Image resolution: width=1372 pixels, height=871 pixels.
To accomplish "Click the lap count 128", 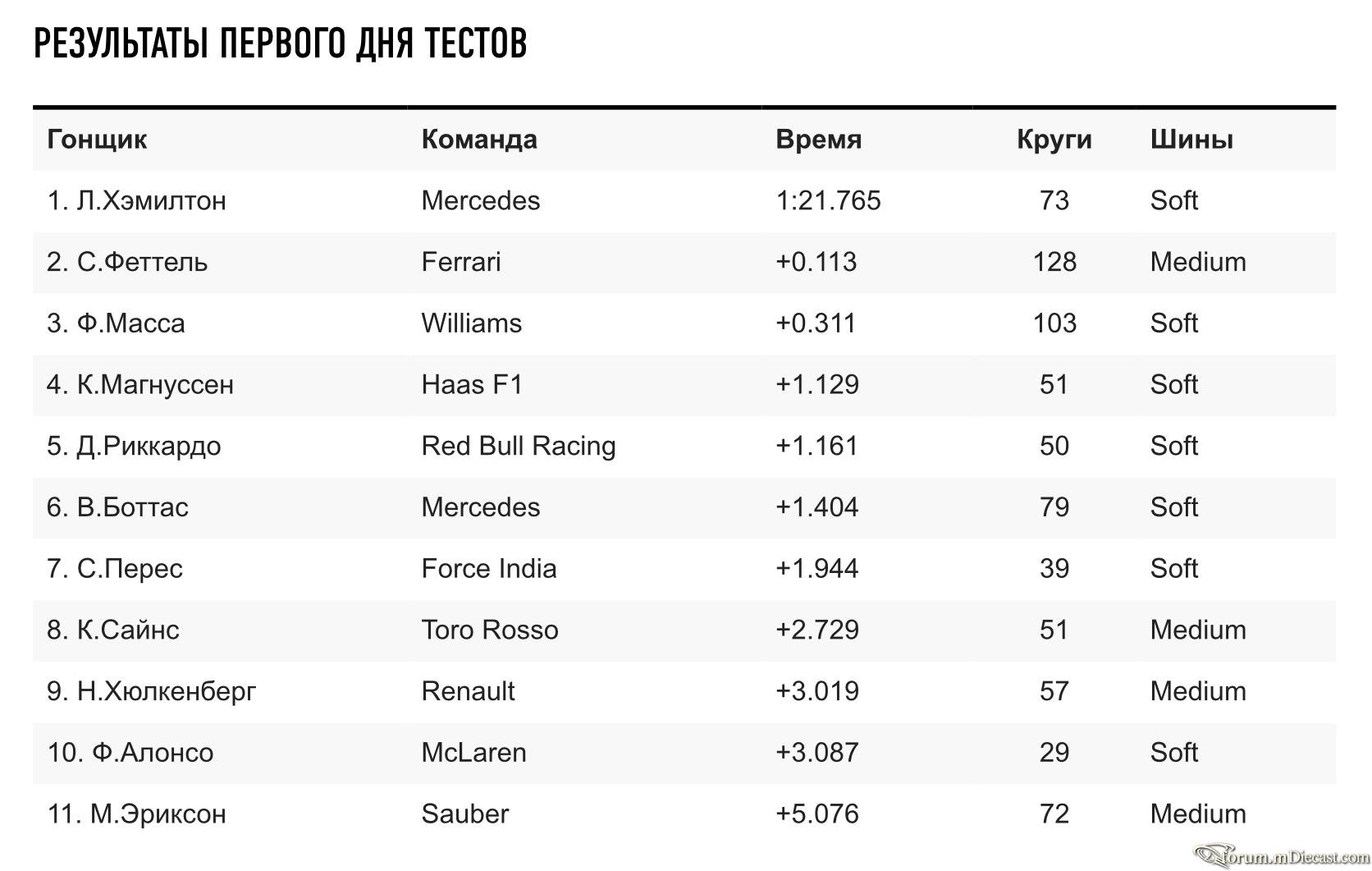I will [1054, 262].
